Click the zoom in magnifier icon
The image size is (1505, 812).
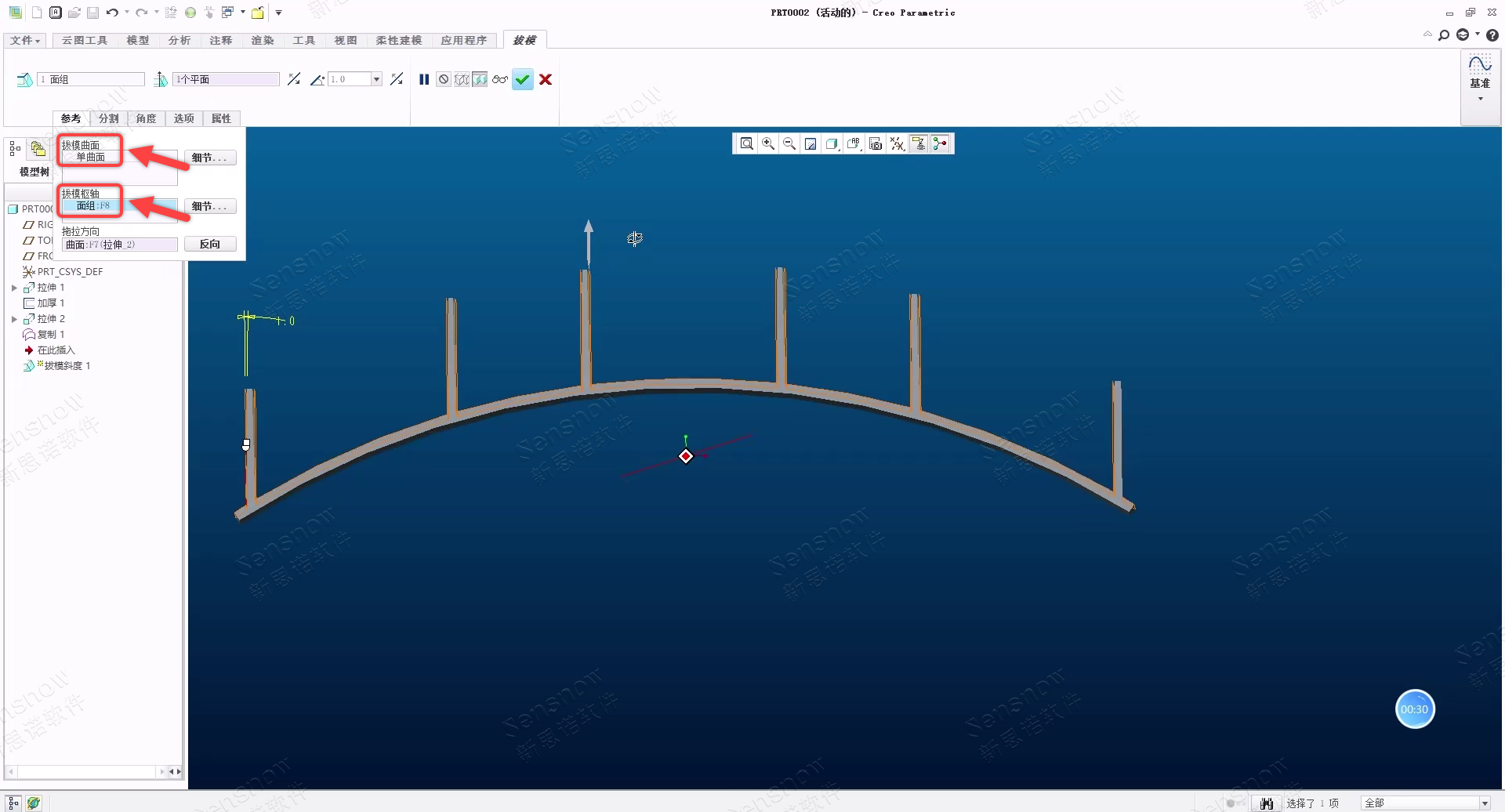pyautogui.click(x=768, y=143)
